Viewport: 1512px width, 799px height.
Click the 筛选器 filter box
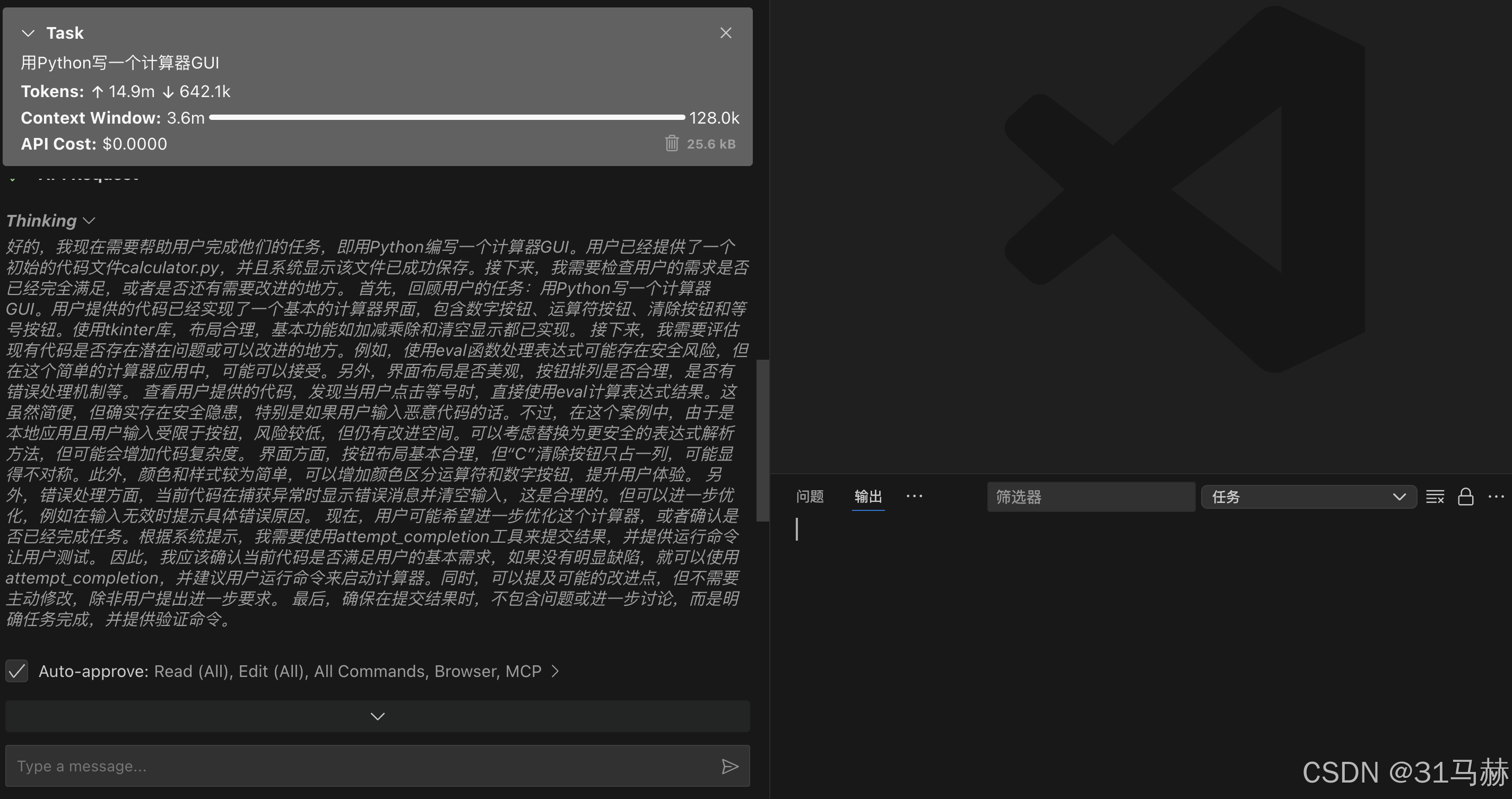[x=1091, y=497]
